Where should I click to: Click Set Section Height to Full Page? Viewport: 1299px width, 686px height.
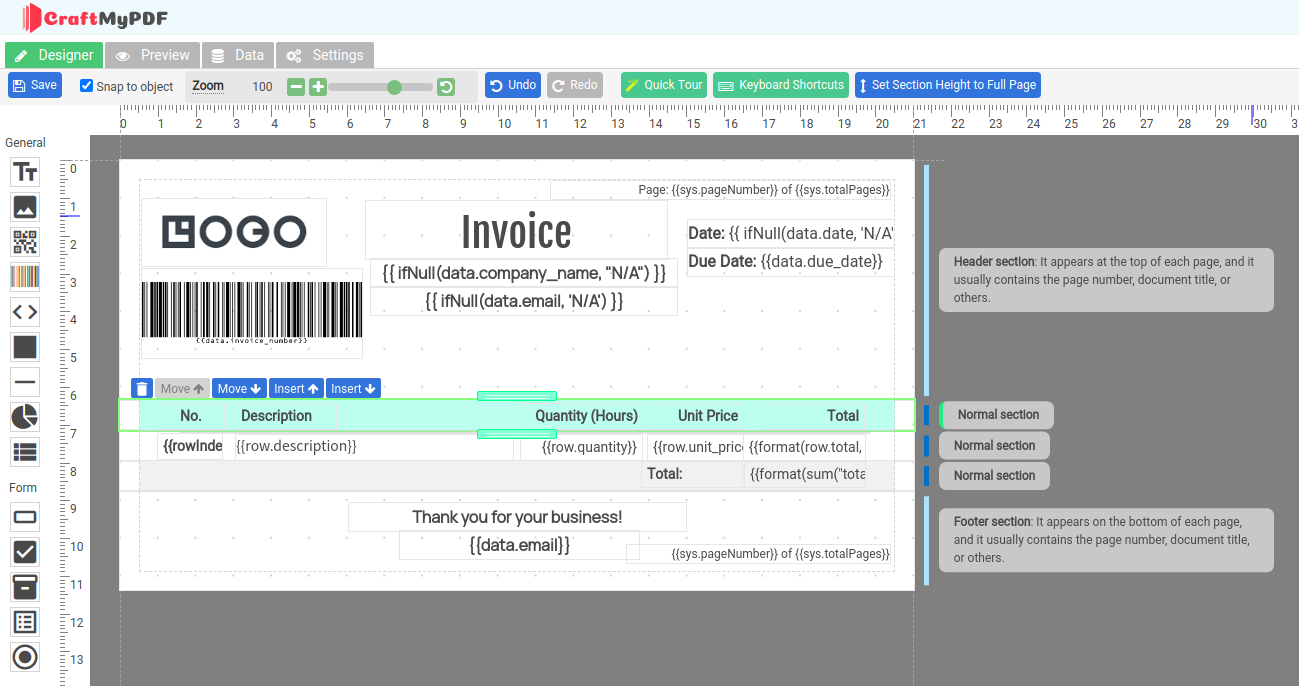point(947,85)
